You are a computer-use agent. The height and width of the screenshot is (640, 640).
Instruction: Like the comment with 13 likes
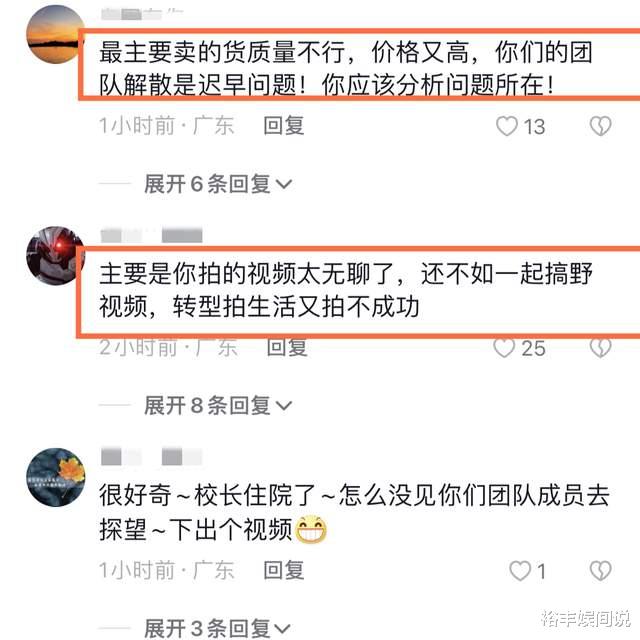click(x=507, y=126)
